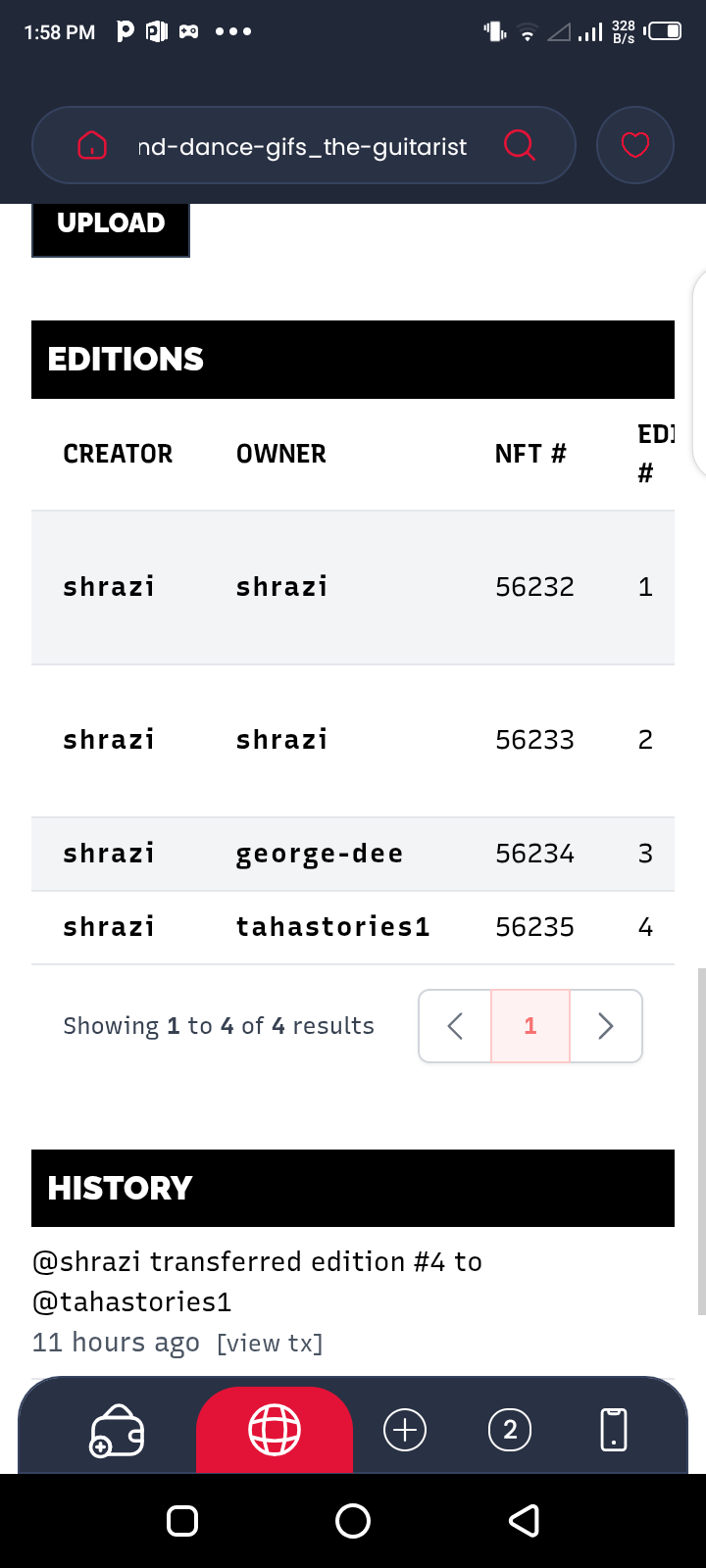
Task: Tap the phone device icon in bottom bar
Action: (614, 1430)
